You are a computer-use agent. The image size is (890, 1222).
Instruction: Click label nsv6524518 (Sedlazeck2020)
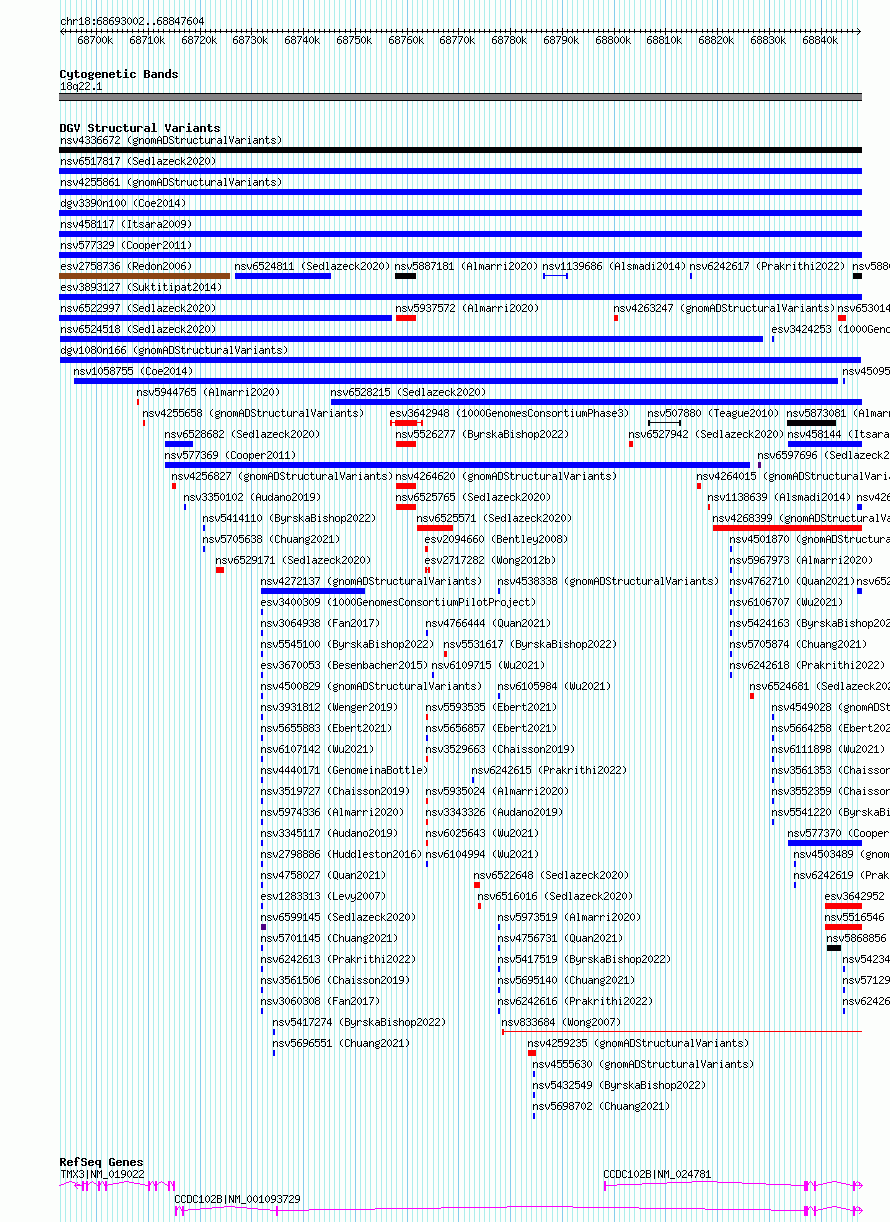click(x=138, y=329)
